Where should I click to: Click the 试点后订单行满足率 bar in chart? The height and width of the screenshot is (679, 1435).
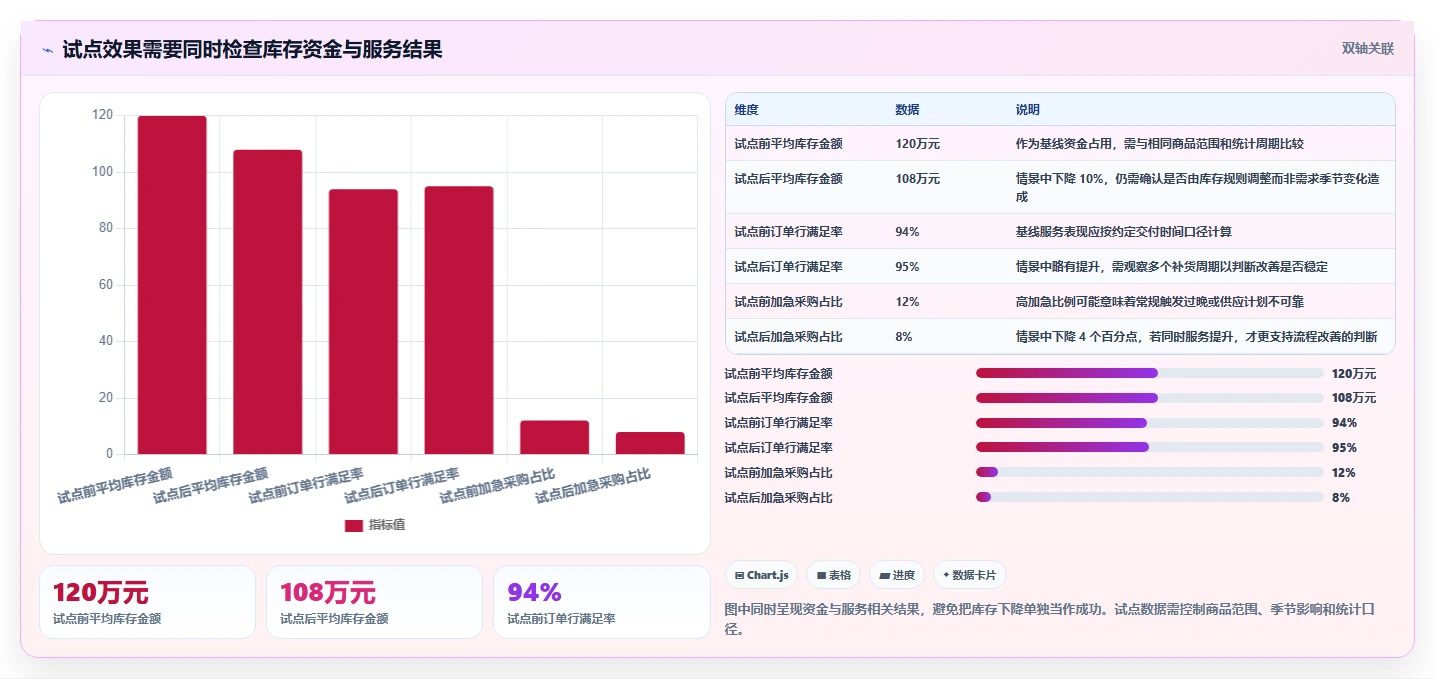459,320
